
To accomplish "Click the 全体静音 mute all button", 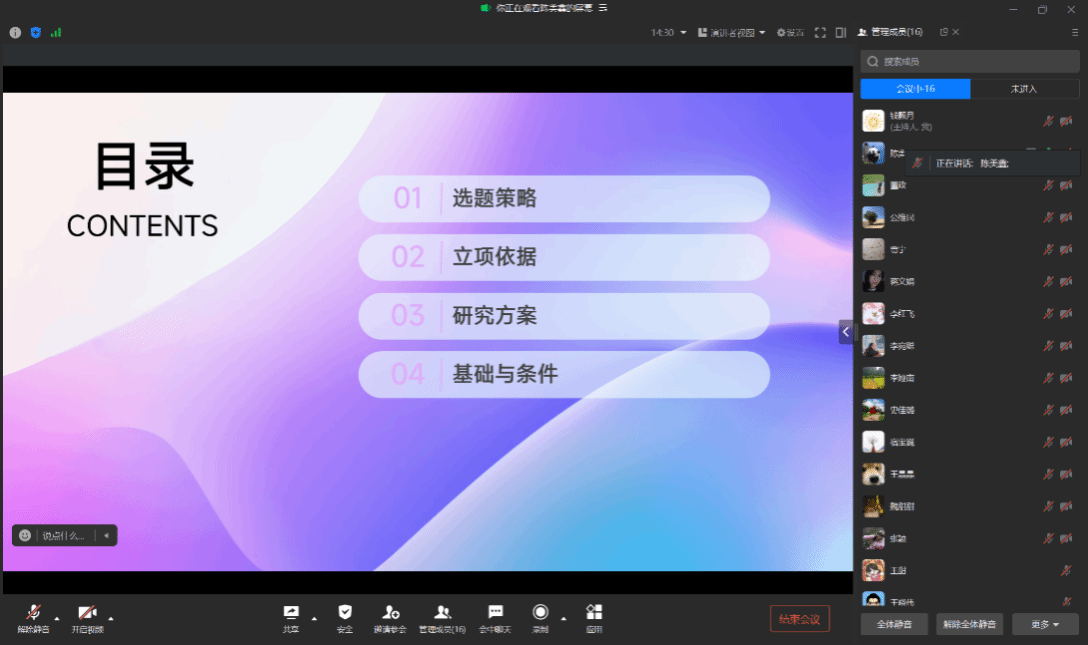I will [x=894, y=624].
